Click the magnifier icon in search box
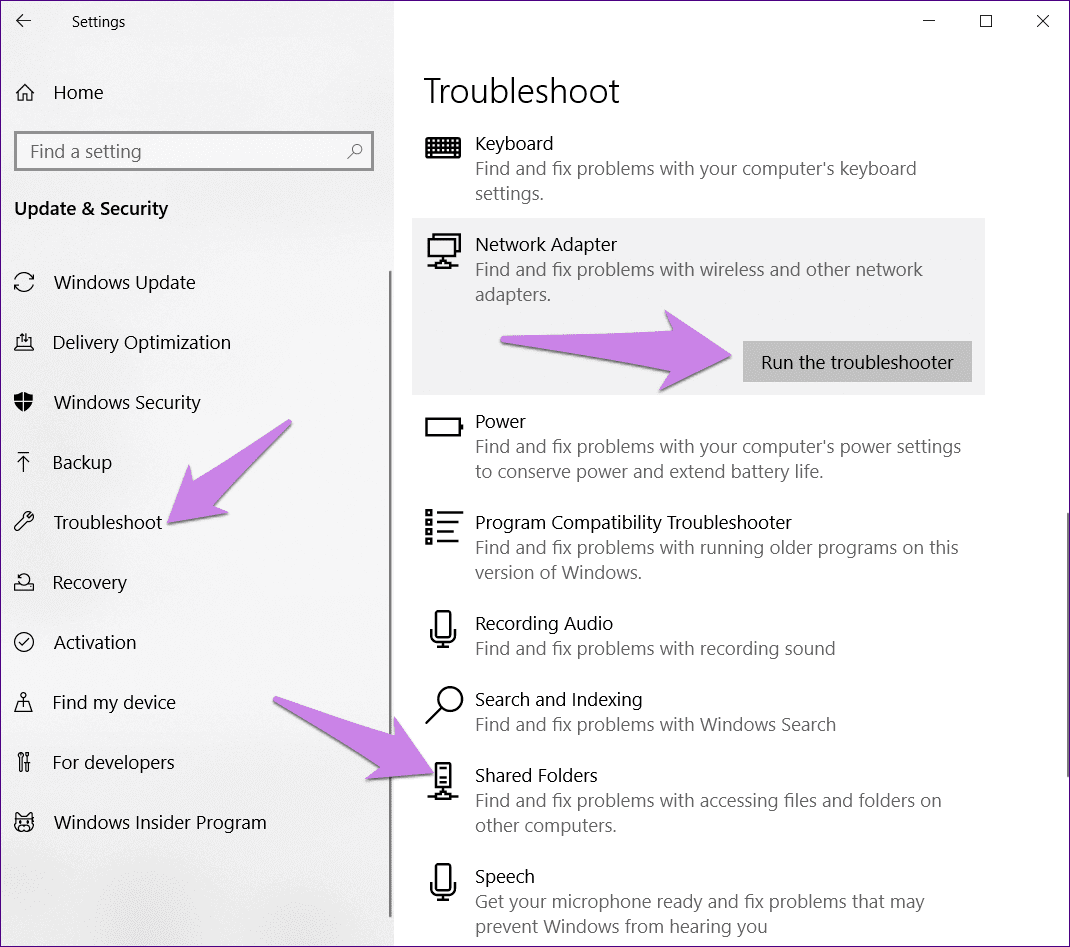This screenshot has height=947, width=1070. tap(355, 151)
